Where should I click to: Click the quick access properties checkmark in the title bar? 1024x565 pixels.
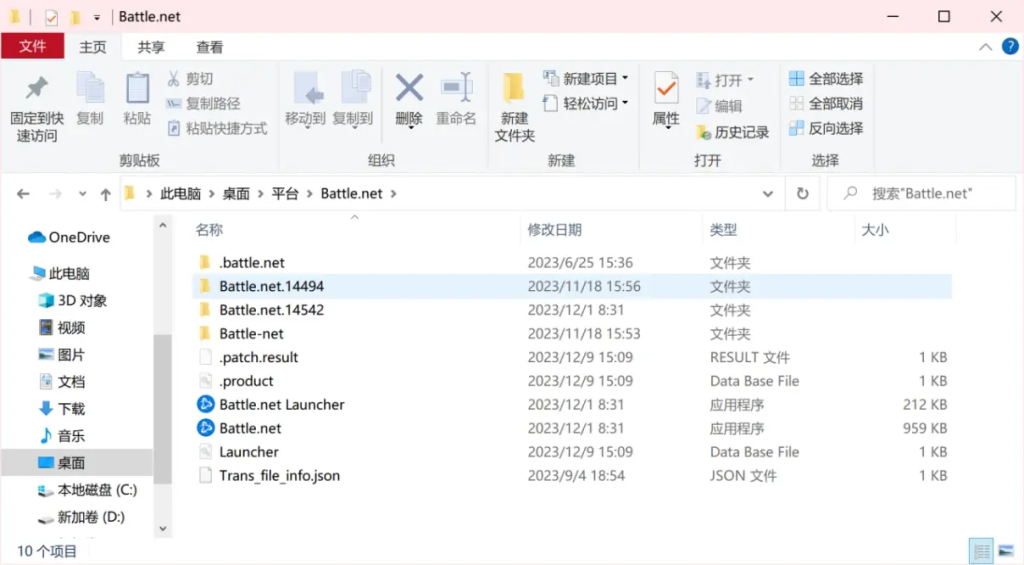51,17
